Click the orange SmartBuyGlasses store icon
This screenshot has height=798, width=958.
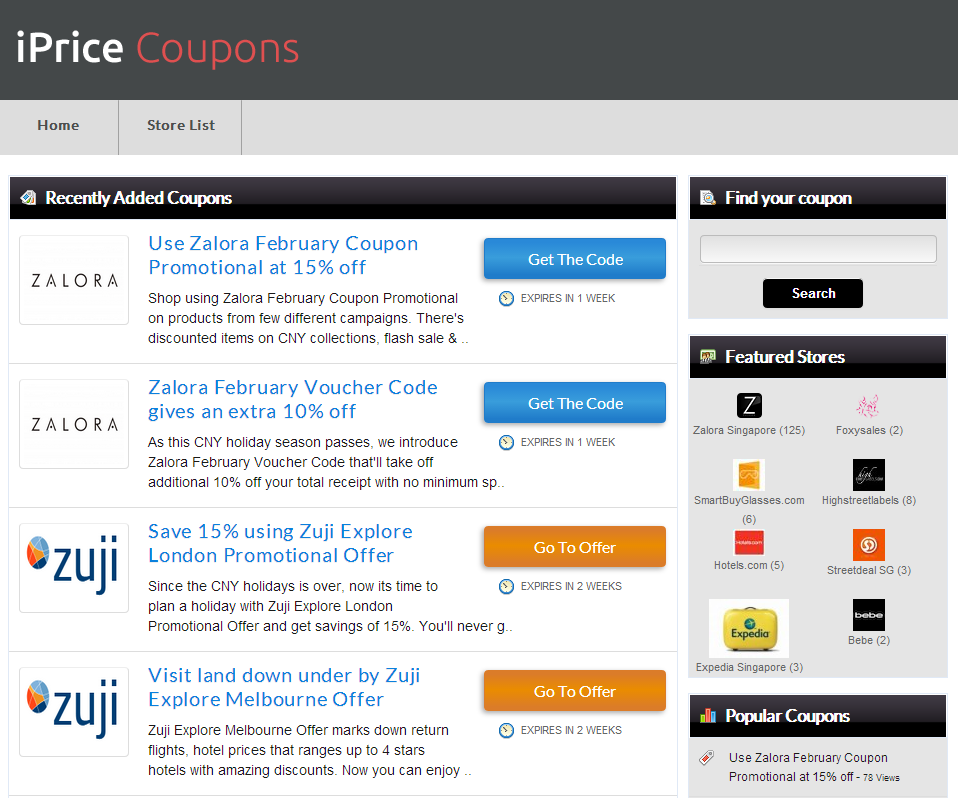(x=749, y=475)
